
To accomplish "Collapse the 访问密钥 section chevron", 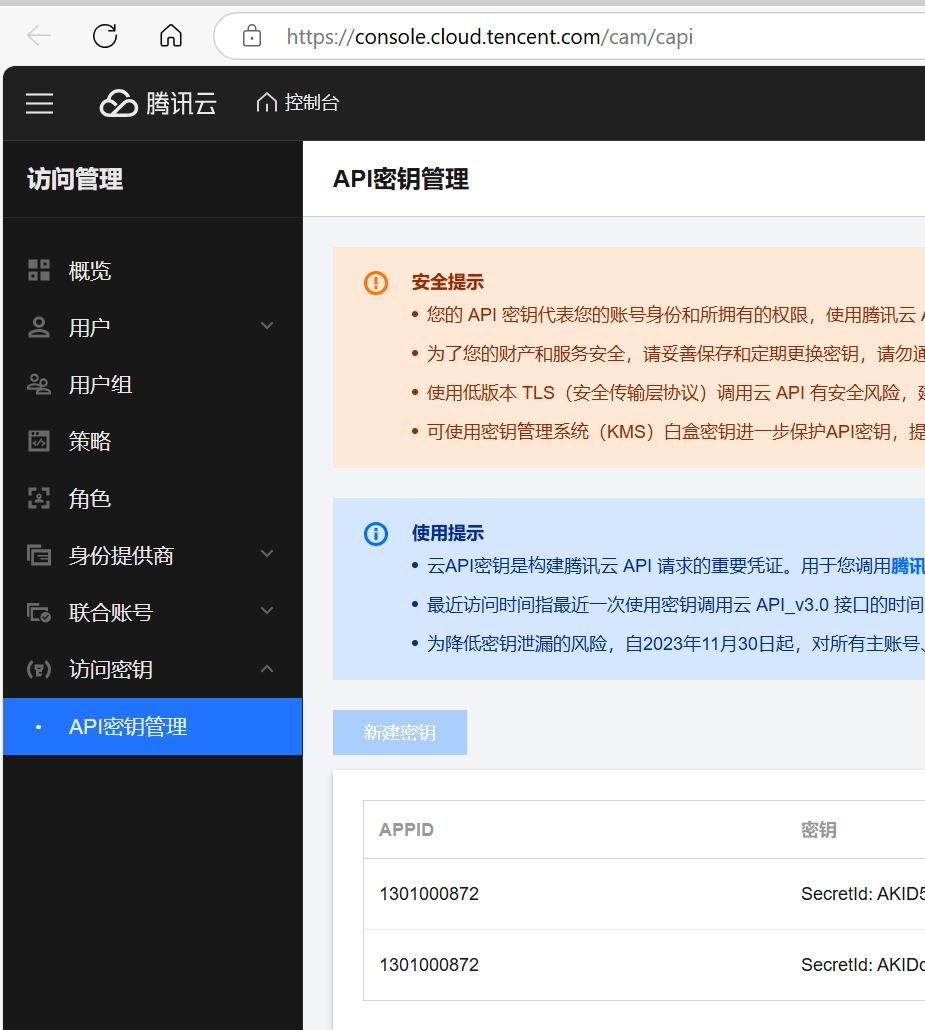I will pyautogui.click(x=266, y=670).
